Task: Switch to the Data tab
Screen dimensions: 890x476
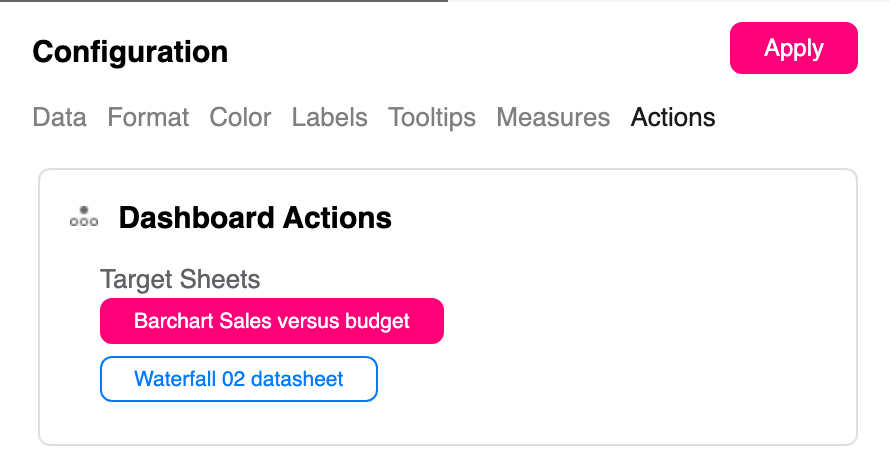Action: click(59, 118)
